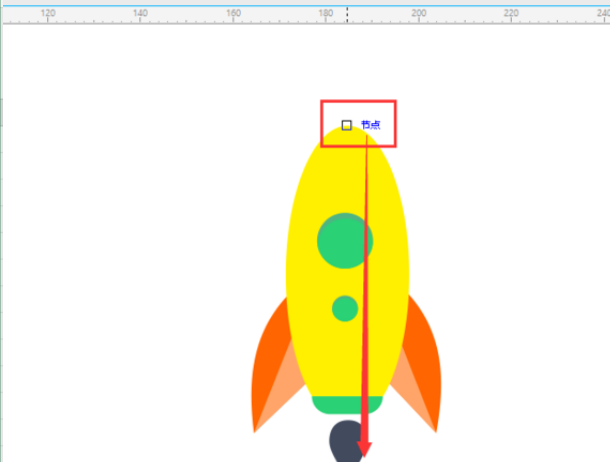Viewport: 610px width, 462px height.
Task: Select the green band at rocket base
Action: coord(347,405)
